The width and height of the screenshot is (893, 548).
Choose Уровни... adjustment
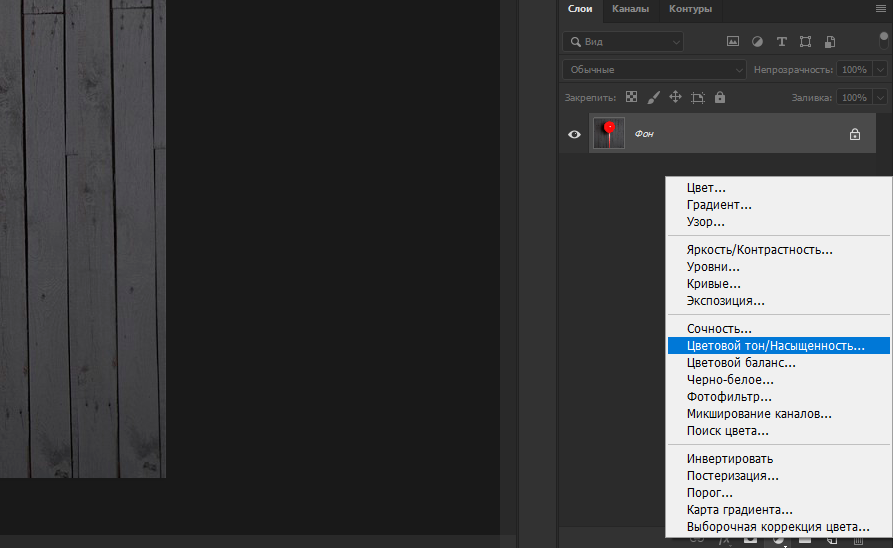(779, 267)
